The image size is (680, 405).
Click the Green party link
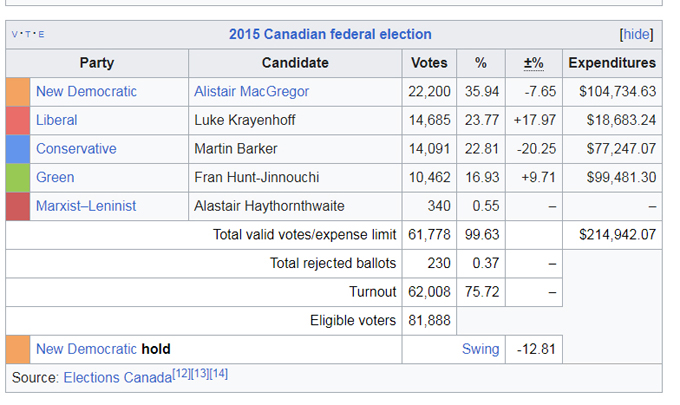55,178
